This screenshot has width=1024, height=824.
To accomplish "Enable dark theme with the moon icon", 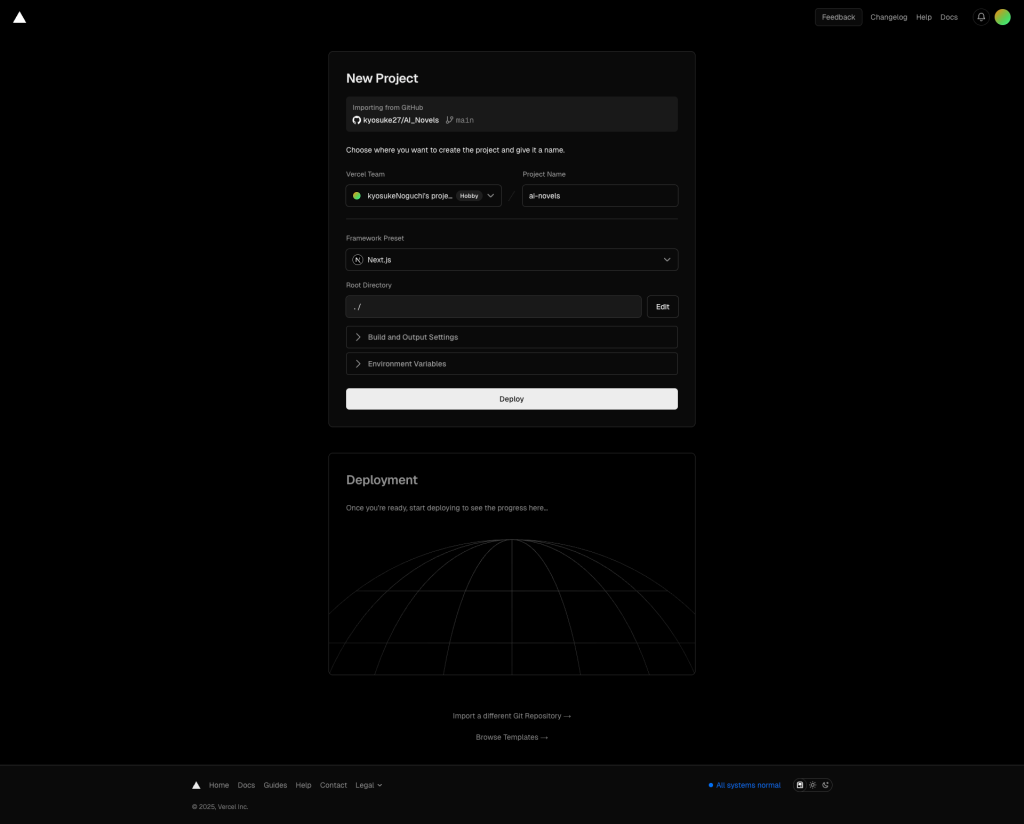I will pos(825,785).
